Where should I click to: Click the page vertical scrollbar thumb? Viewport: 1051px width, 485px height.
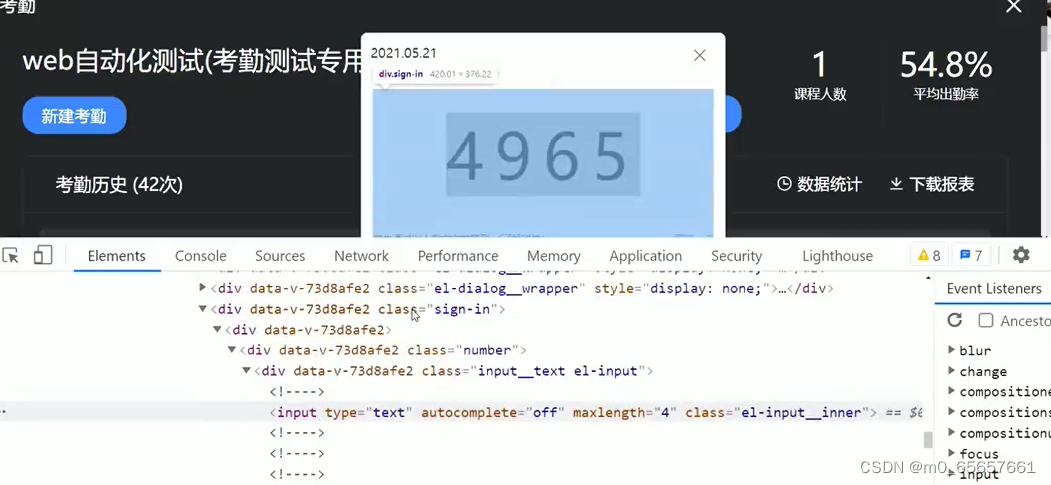click(x=1046, y=38)
